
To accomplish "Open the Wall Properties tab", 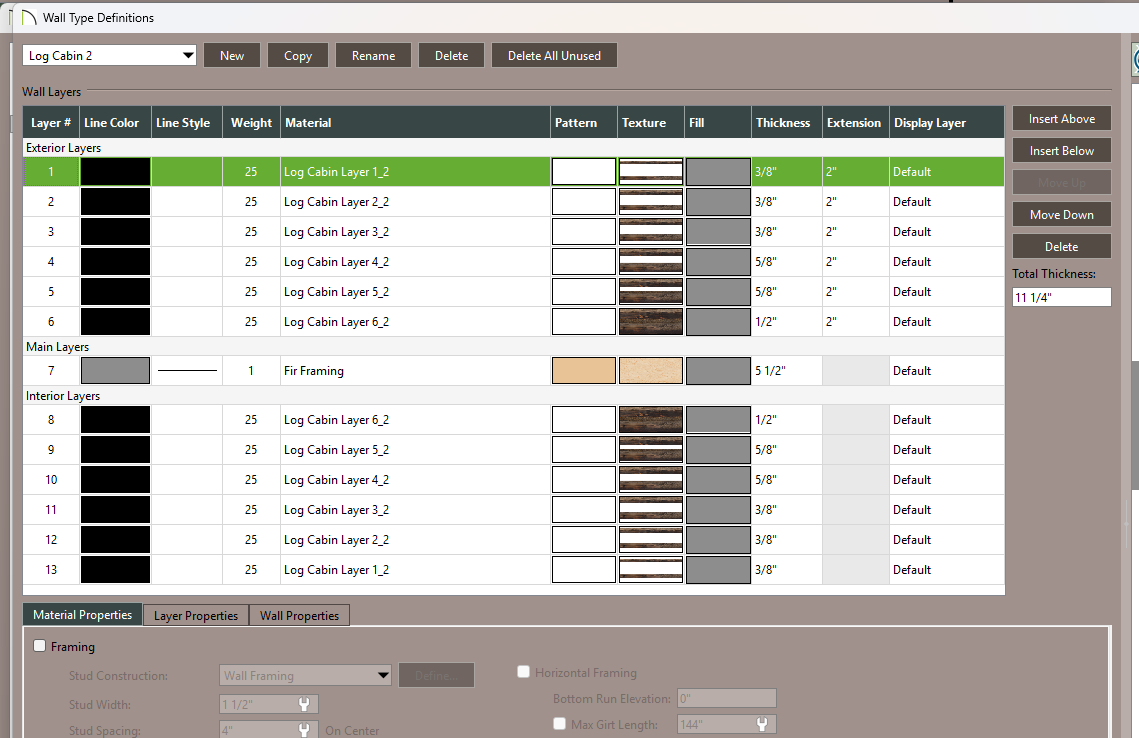I will pos(299,616).
